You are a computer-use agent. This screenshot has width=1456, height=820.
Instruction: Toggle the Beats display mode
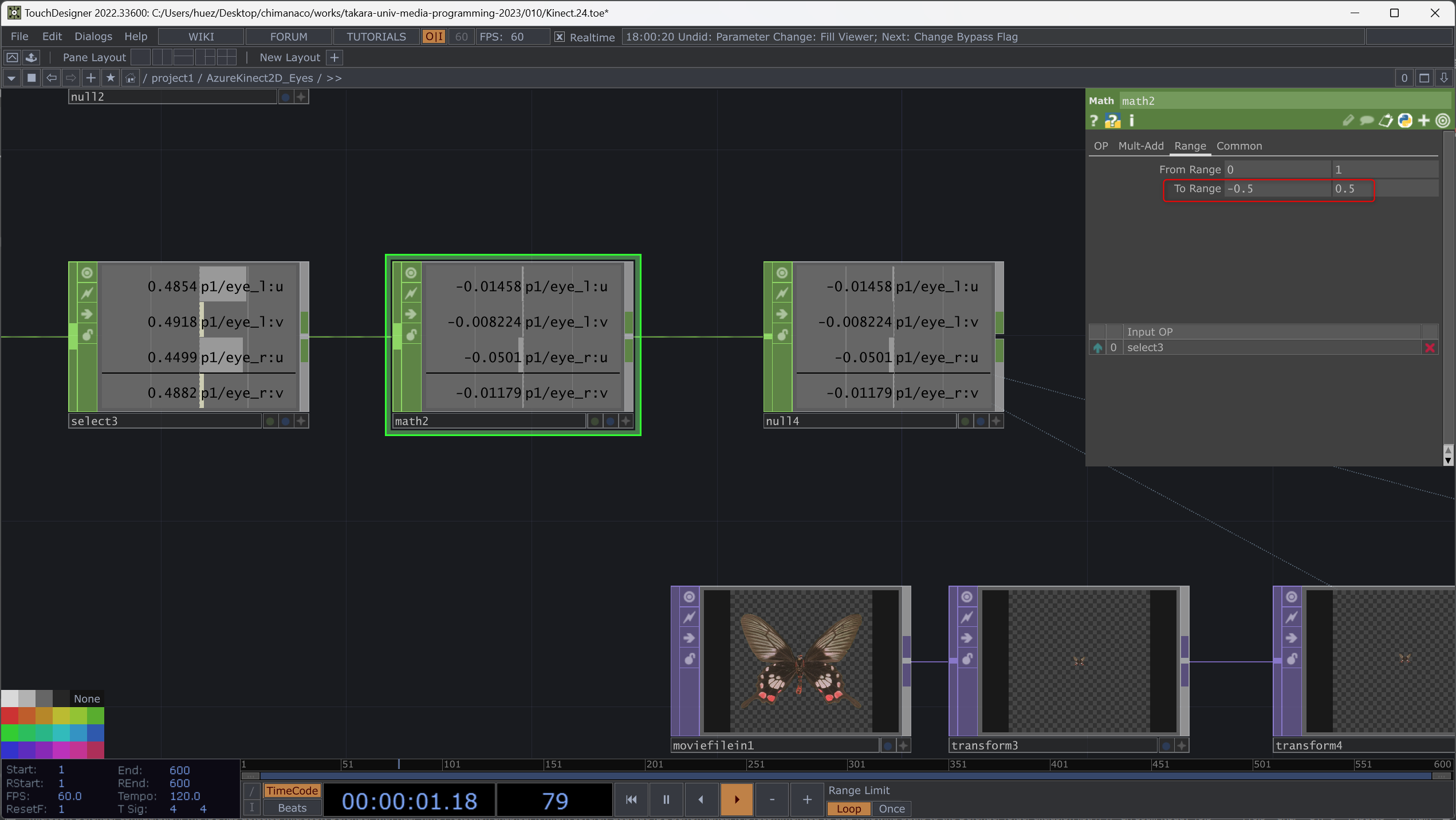click(292, 808)
